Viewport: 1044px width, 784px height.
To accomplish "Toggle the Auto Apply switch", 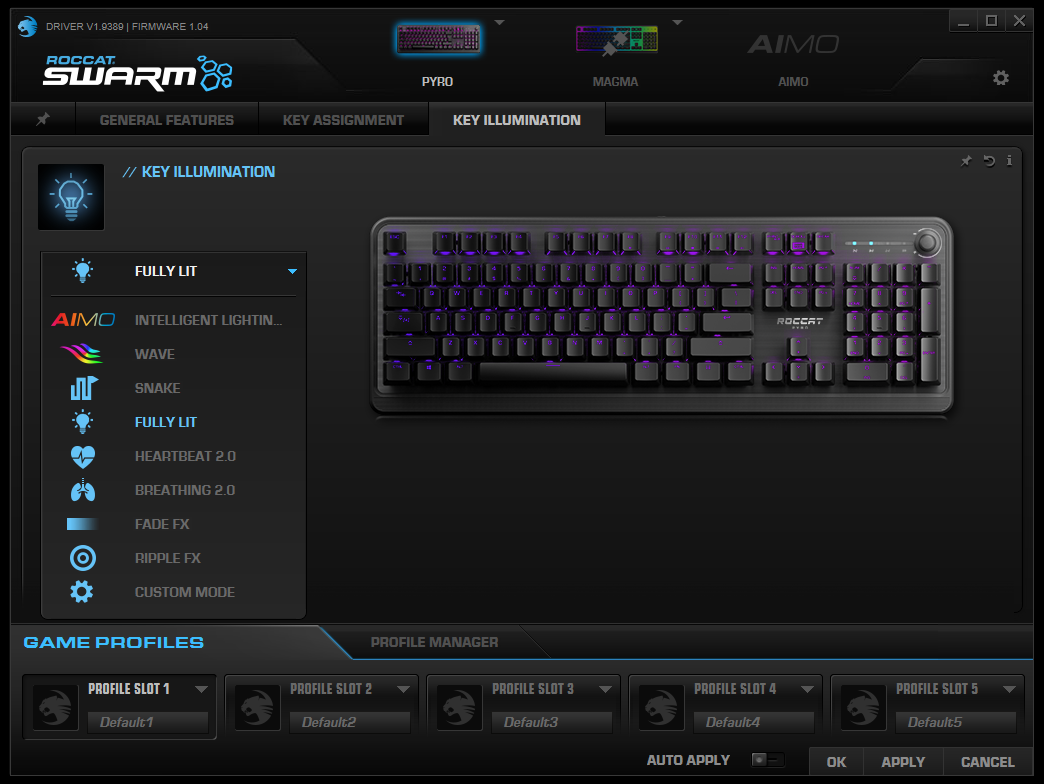I will coord(768,759).
